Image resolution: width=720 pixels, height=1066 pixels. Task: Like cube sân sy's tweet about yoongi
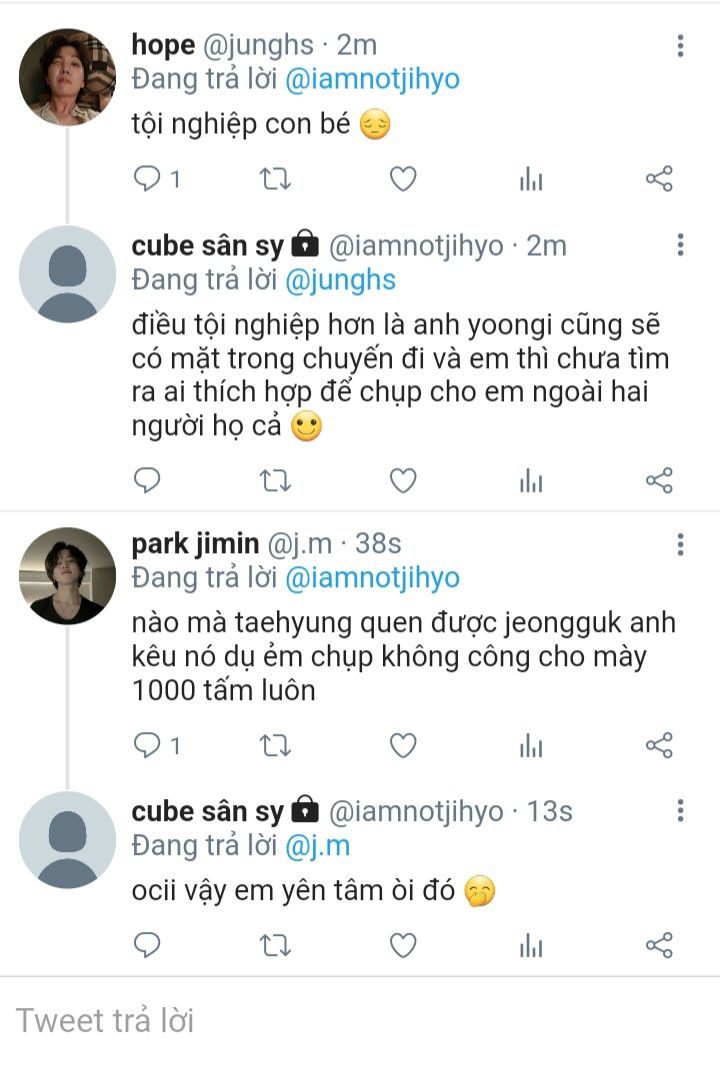402,481
